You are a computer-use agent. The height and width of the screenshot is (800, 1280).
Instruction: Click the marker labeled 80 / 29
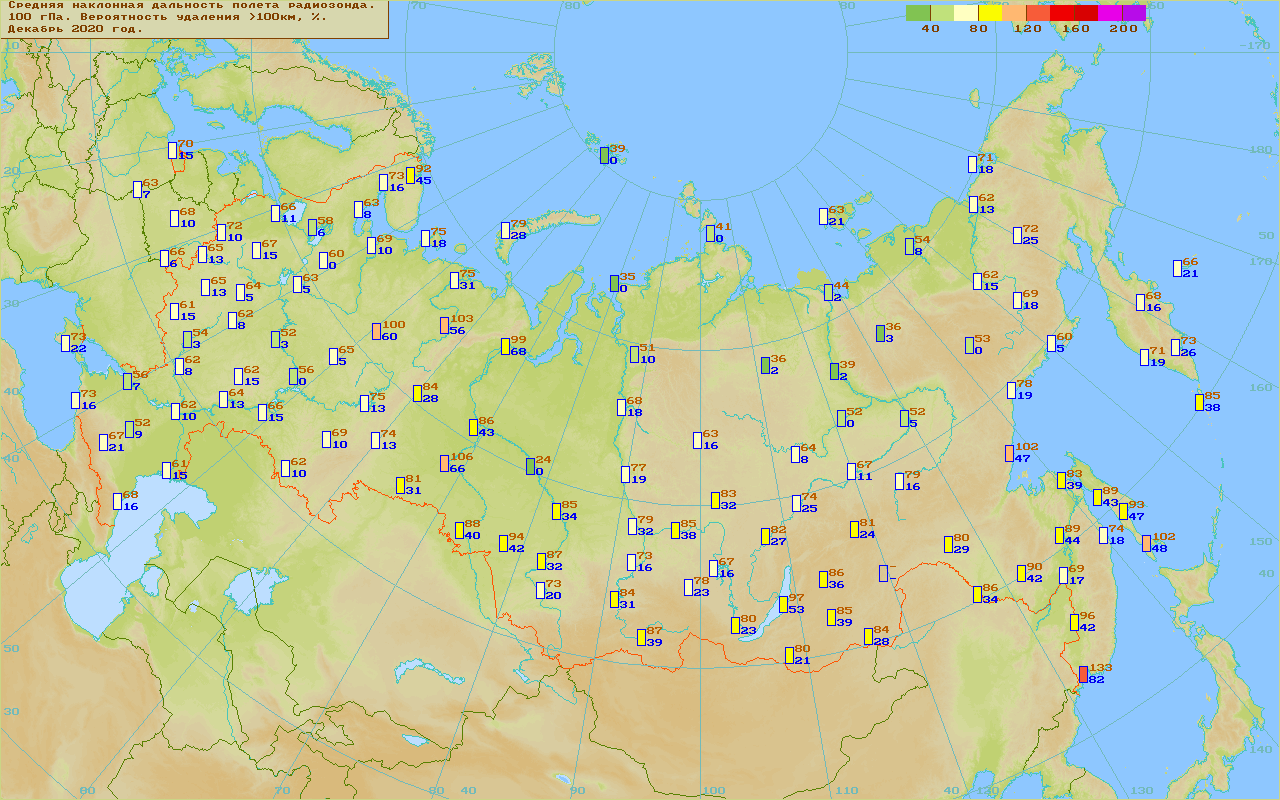point(949,544)
